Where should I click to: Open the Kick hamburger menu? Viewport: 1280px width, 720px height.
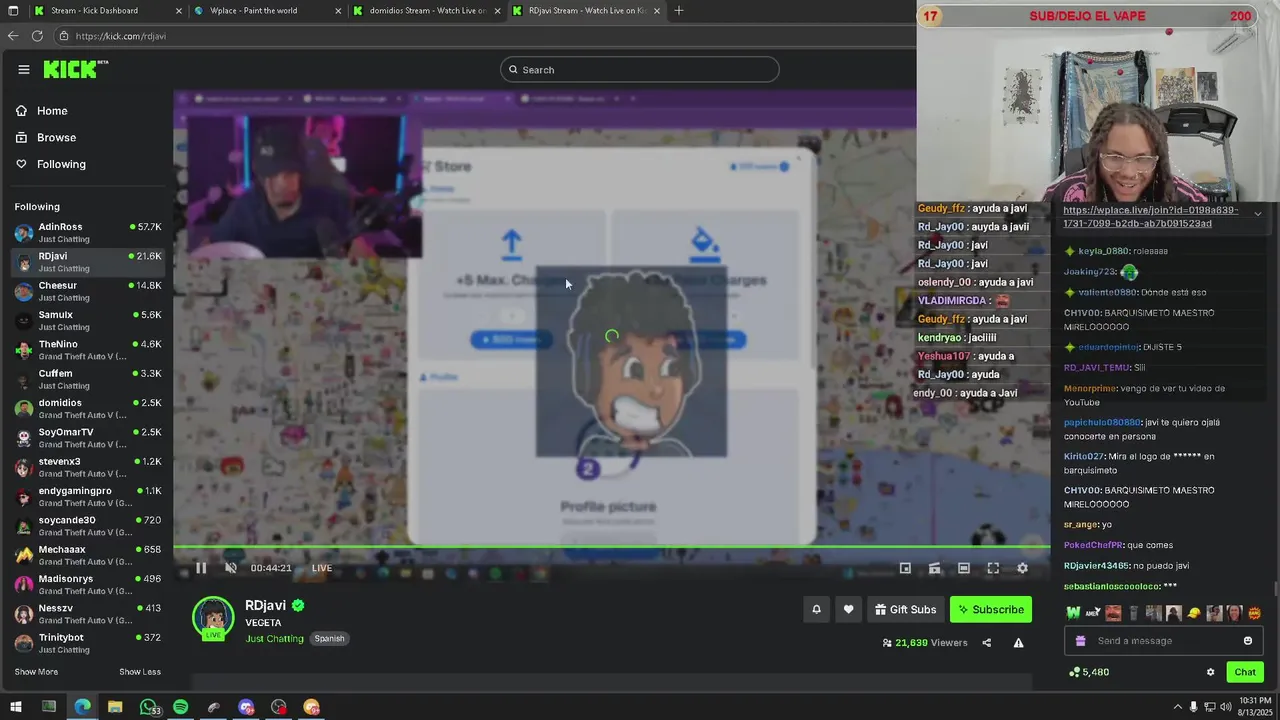pos(23,69)
